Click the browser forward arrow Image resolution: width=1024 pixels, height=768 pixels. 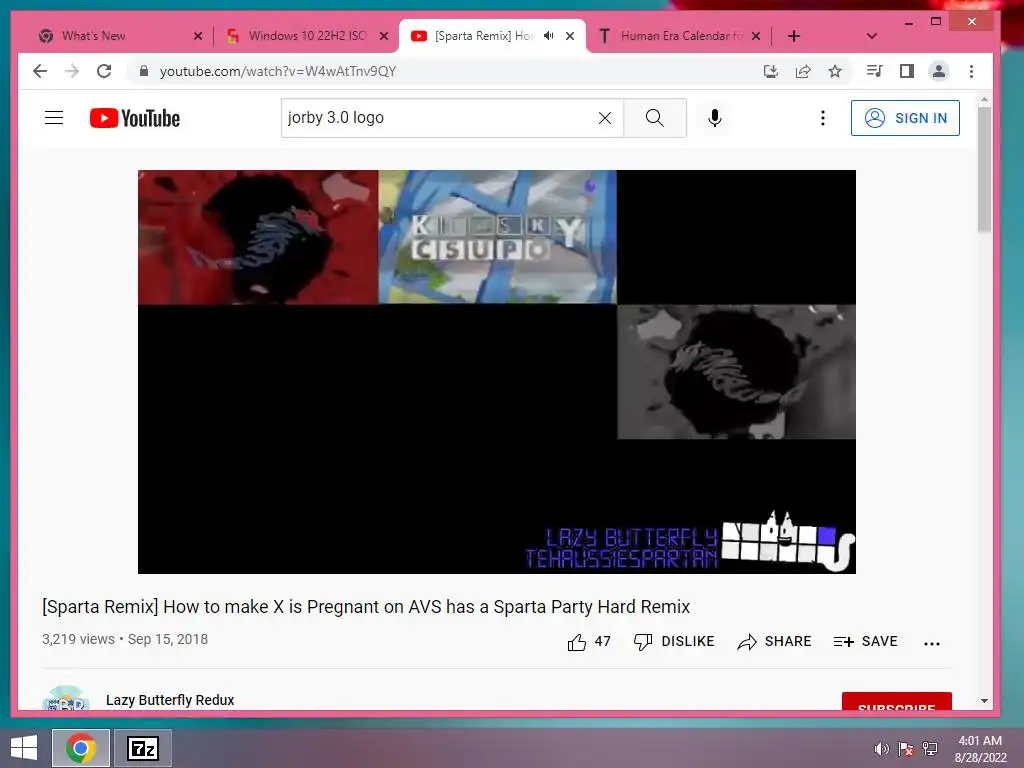pos(72,71)
